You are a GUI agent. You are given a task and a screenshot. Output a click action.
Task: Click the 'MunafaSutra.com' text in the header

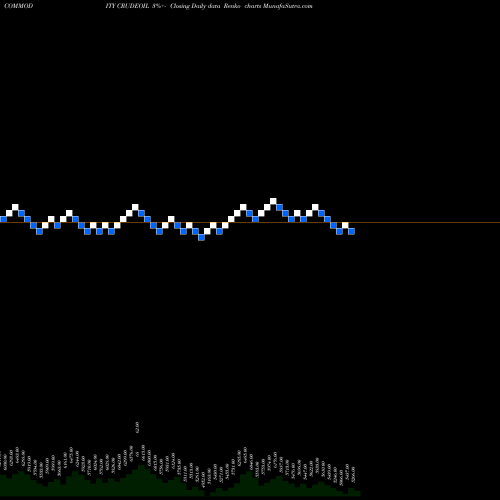click(288, 6)
